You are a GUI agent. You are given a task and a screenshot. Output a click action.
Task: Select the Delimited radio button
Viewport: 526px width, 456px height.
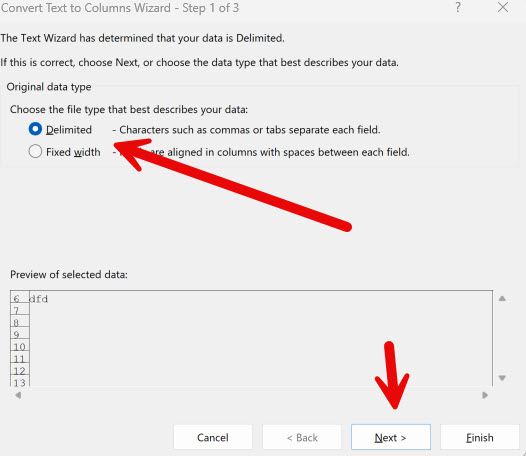pyautogui.click(x=35, y=129)
